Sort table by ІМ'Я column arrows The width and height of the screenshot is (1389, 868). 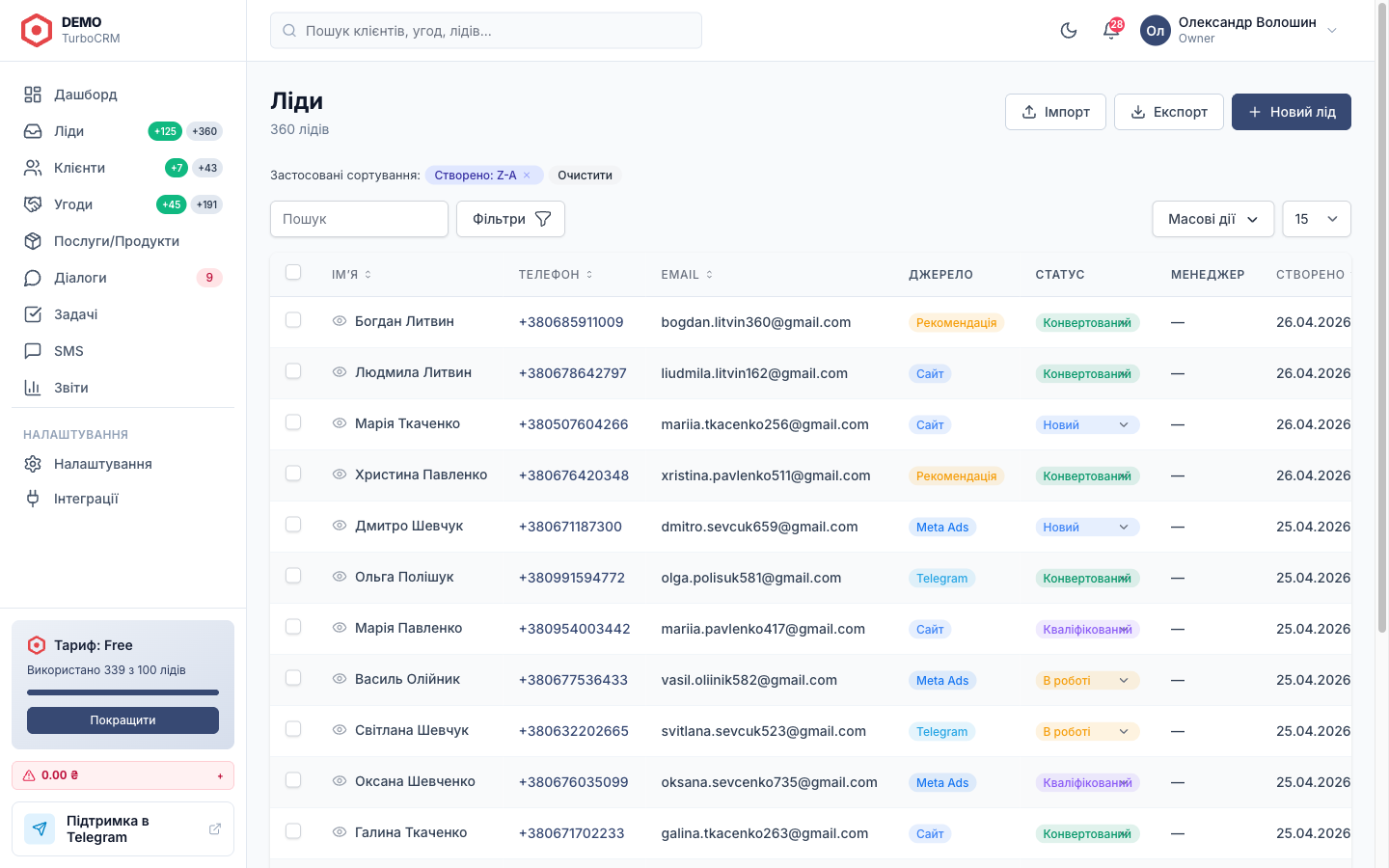click(x=368, y=275)
